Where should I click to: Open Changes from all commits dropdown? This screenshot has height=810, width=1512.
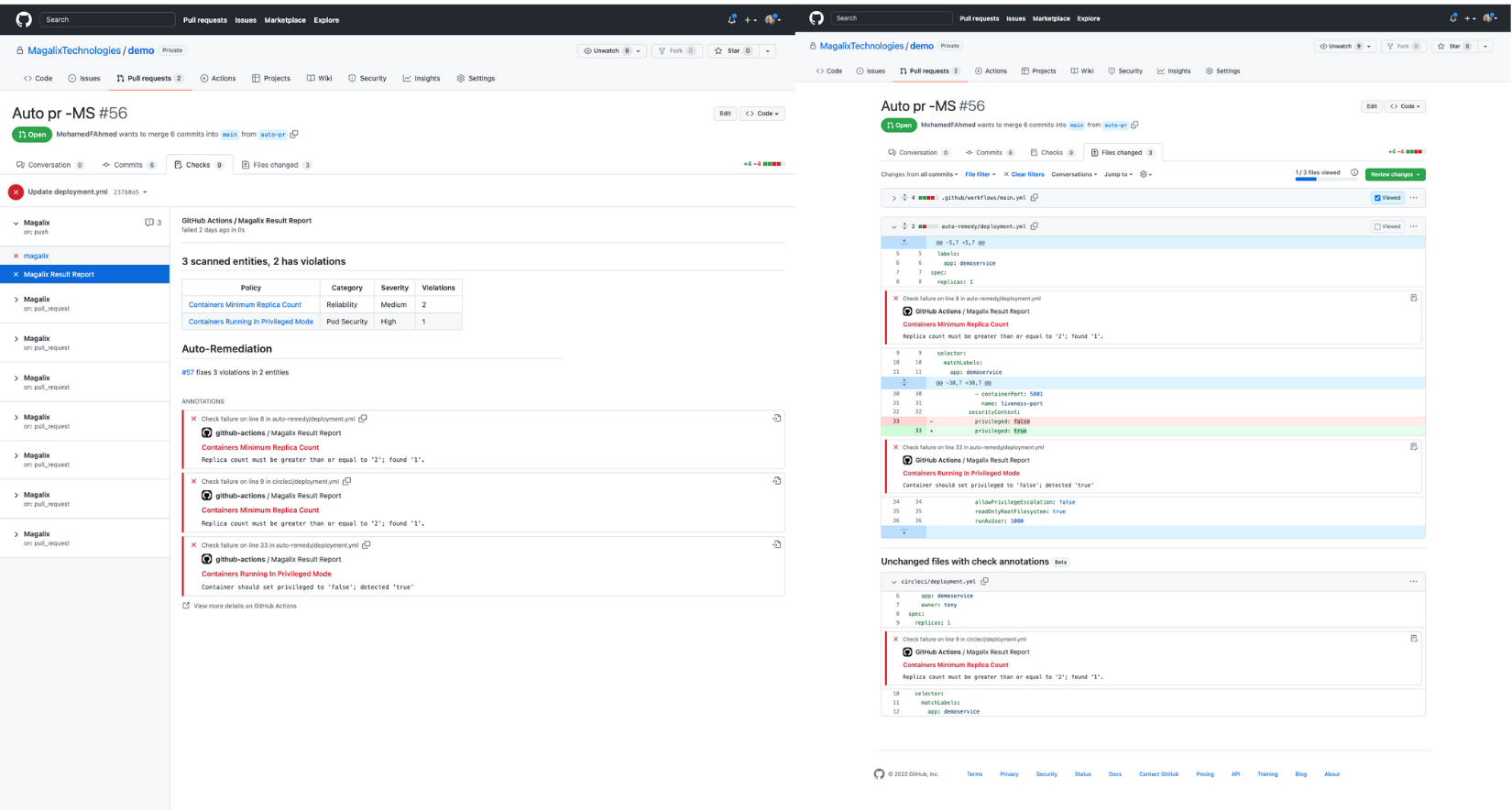[x=919, y=174]
